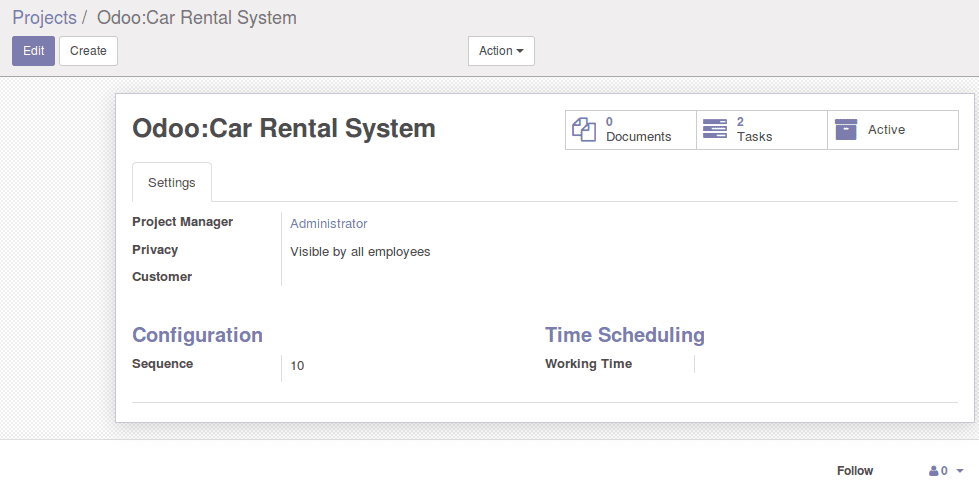The height and width of the screenshot is (502, 979).
Task: Open the Administrator project manager link
Action: [328, 224]
